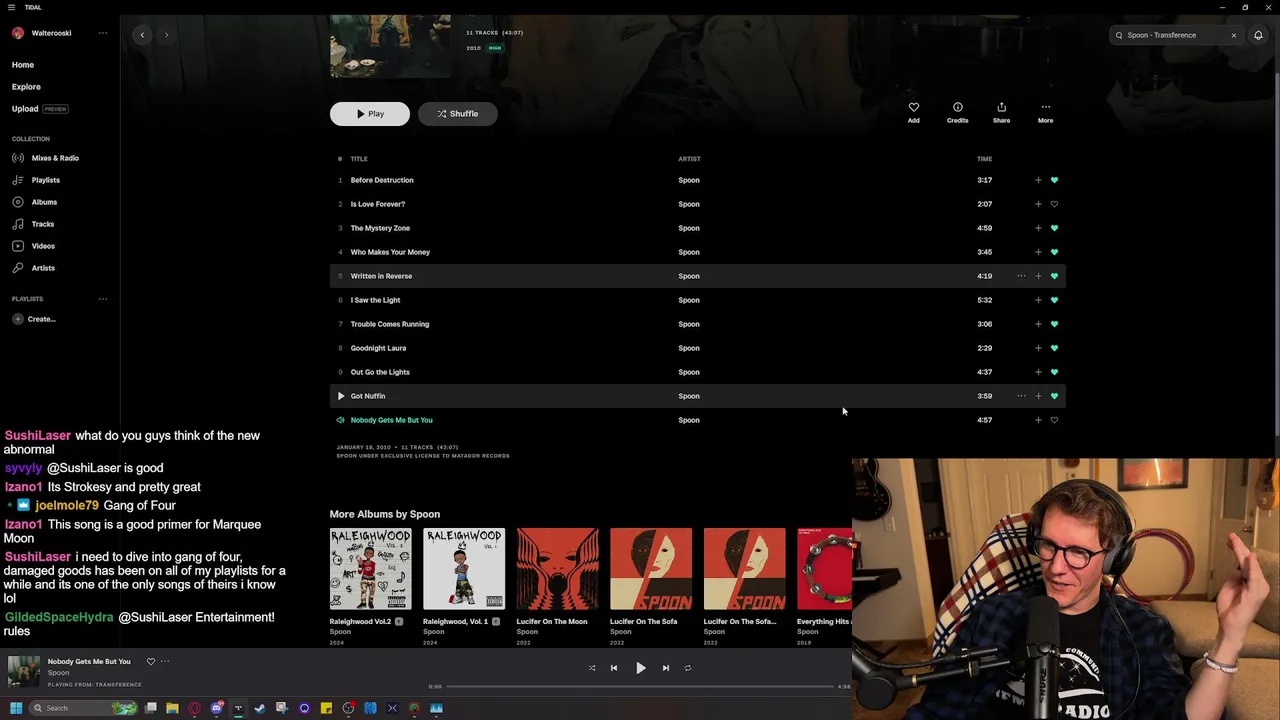Favorite Nobody Gets Me But You row

coord(1054,420)
